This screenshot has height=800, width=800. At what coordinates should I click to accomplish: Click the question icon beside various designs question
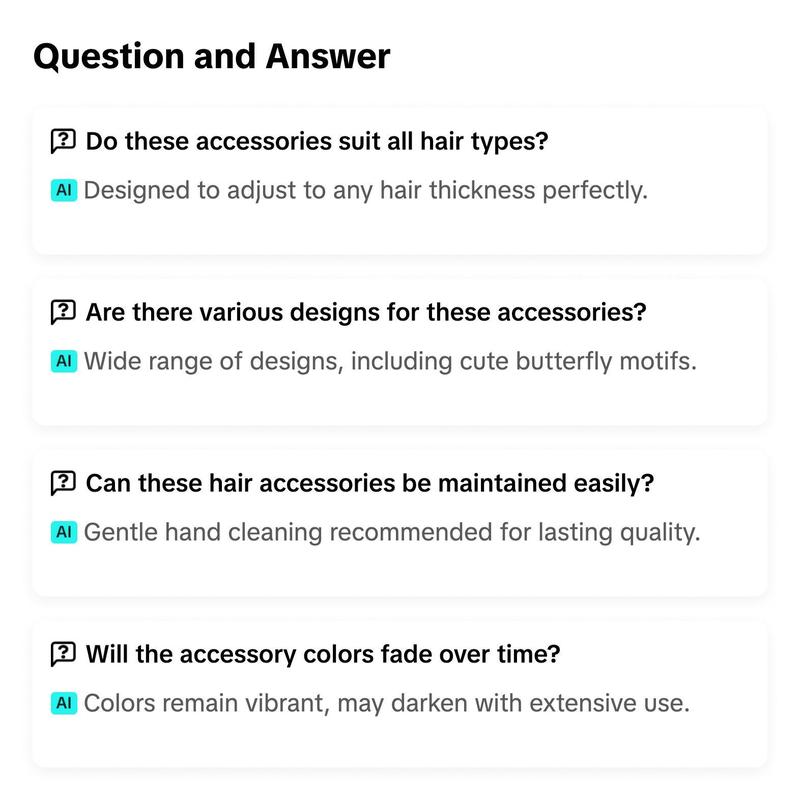(x=63, y=312)
